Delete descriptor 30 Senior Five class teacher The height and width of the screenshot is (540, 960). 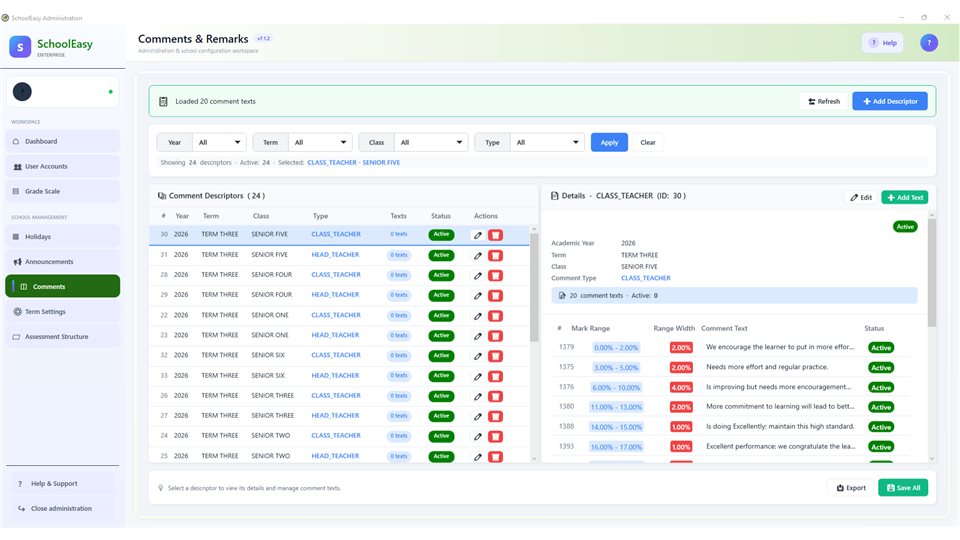point(495,235)
